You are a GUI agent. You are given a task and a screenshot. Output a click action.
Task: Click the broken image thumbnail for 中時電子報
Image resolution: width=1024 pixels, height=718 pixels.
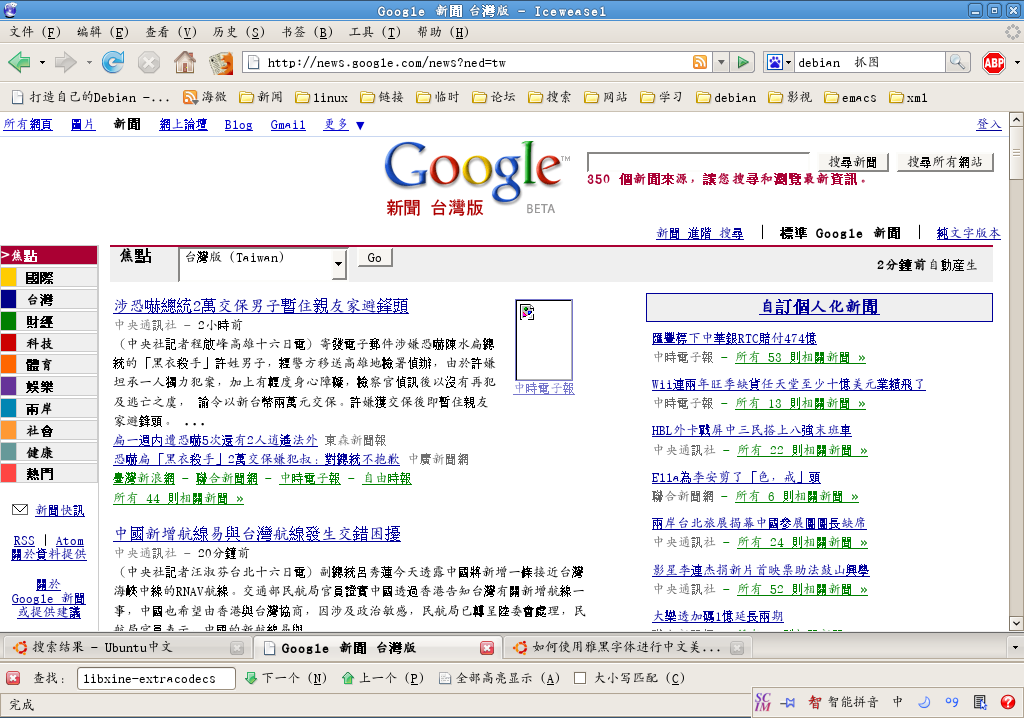[x=544, y=338]
